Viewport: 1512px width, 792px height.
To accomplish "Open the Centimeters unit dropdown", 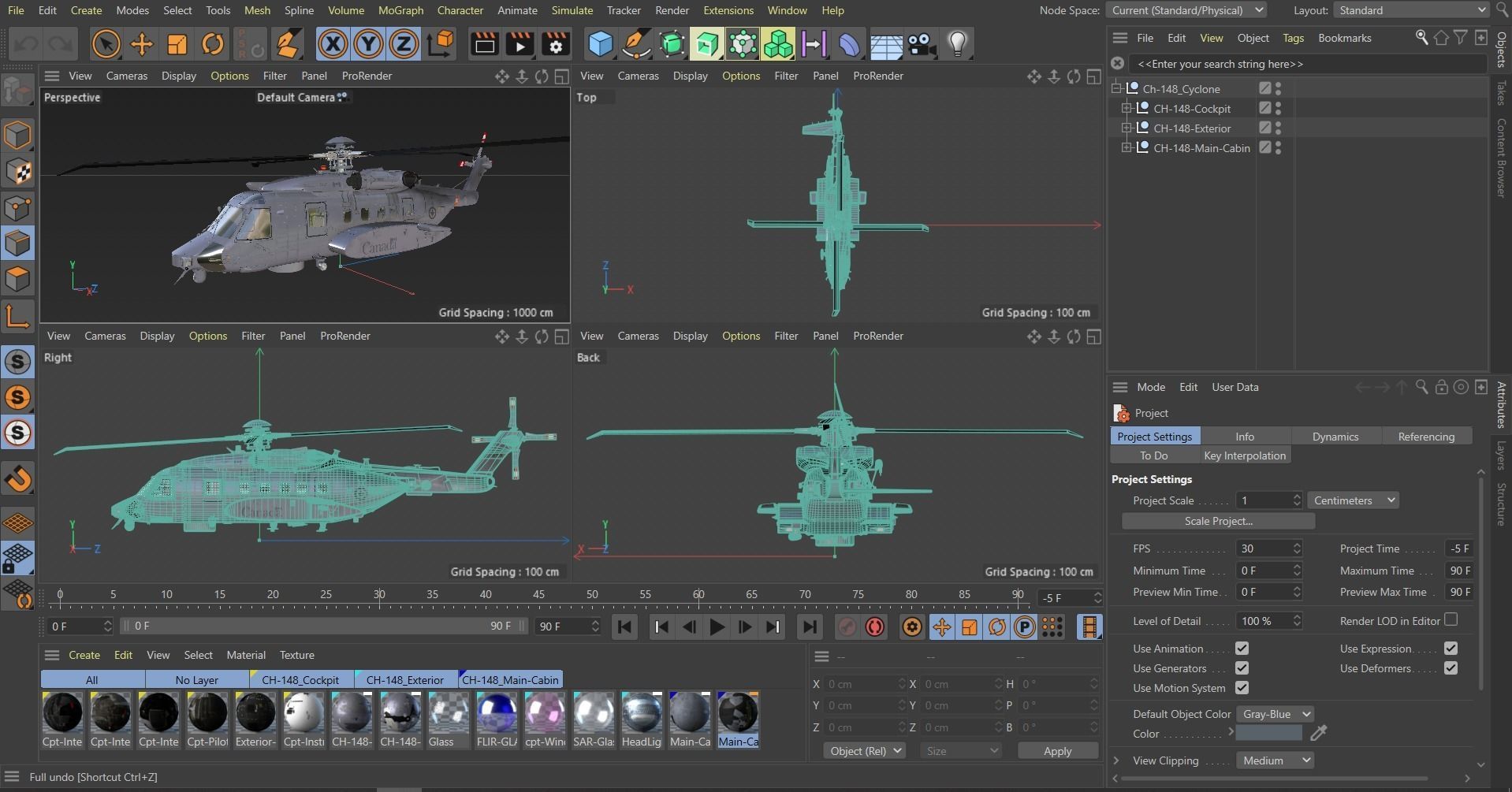I will click(1353, 500).
